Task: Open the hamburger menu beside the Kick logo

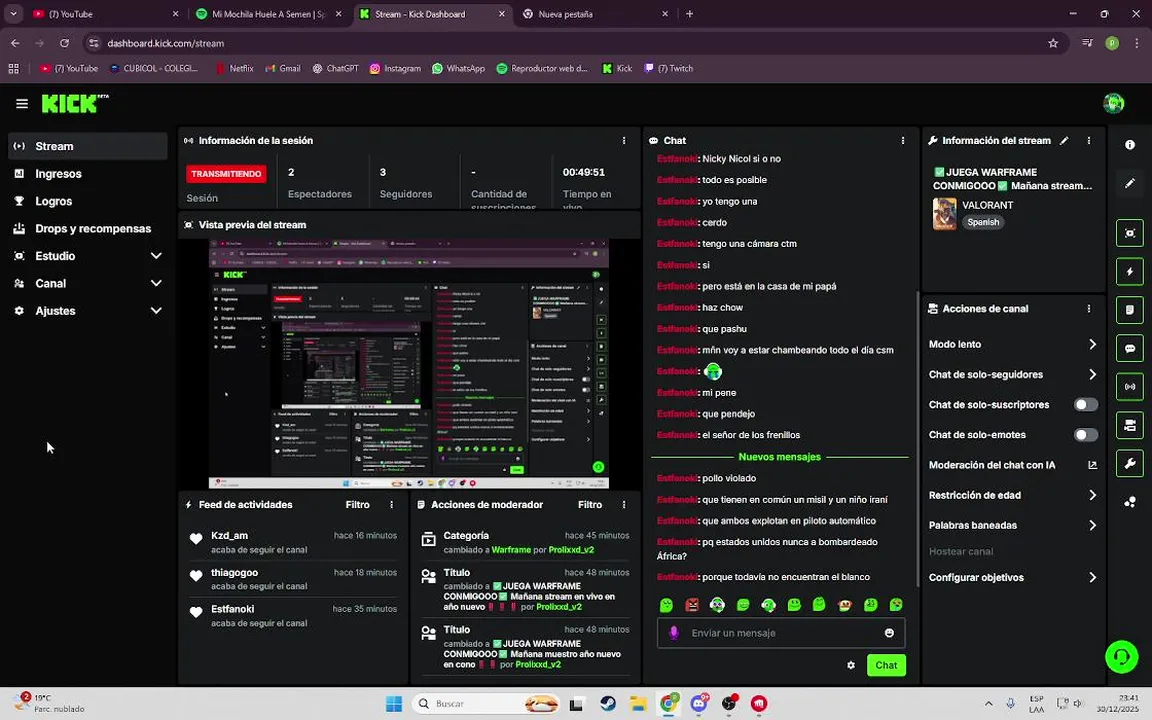Action: 22,104
